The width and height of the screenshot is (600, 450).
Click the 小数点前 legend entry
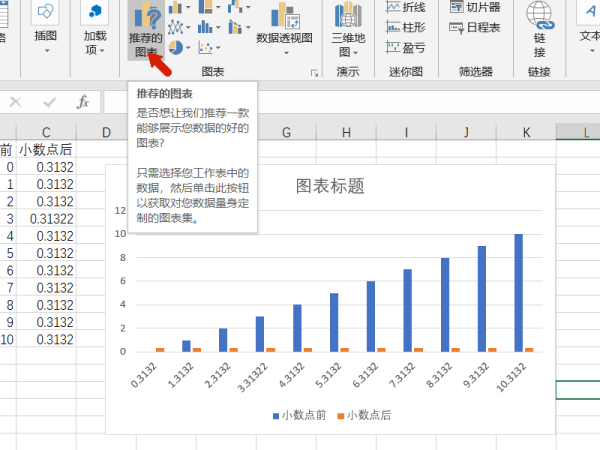[300, 415]
